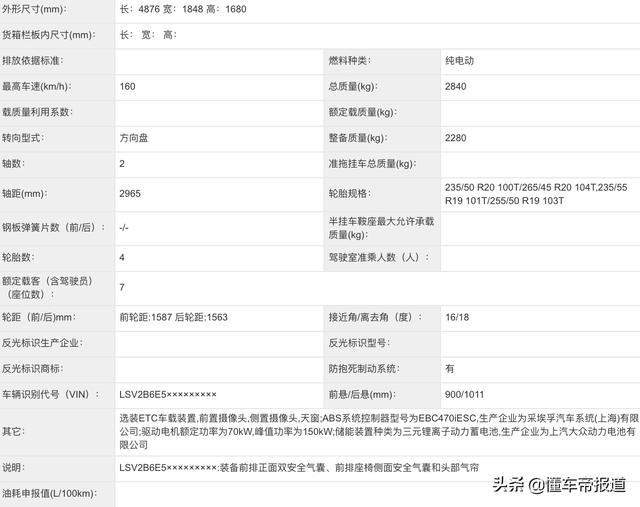This screenshot has height=507, width=640.
Task: Select the approach angle value 16/18
Action: pyautogui.click(x=457, y=317)
